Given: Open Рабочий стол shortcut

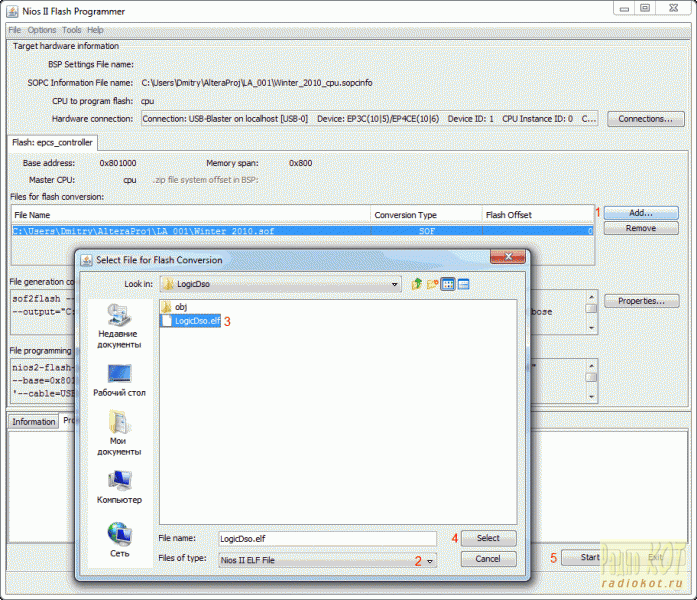Looking at the screenshot, I should pyautogui.click(x=119, y=380).
